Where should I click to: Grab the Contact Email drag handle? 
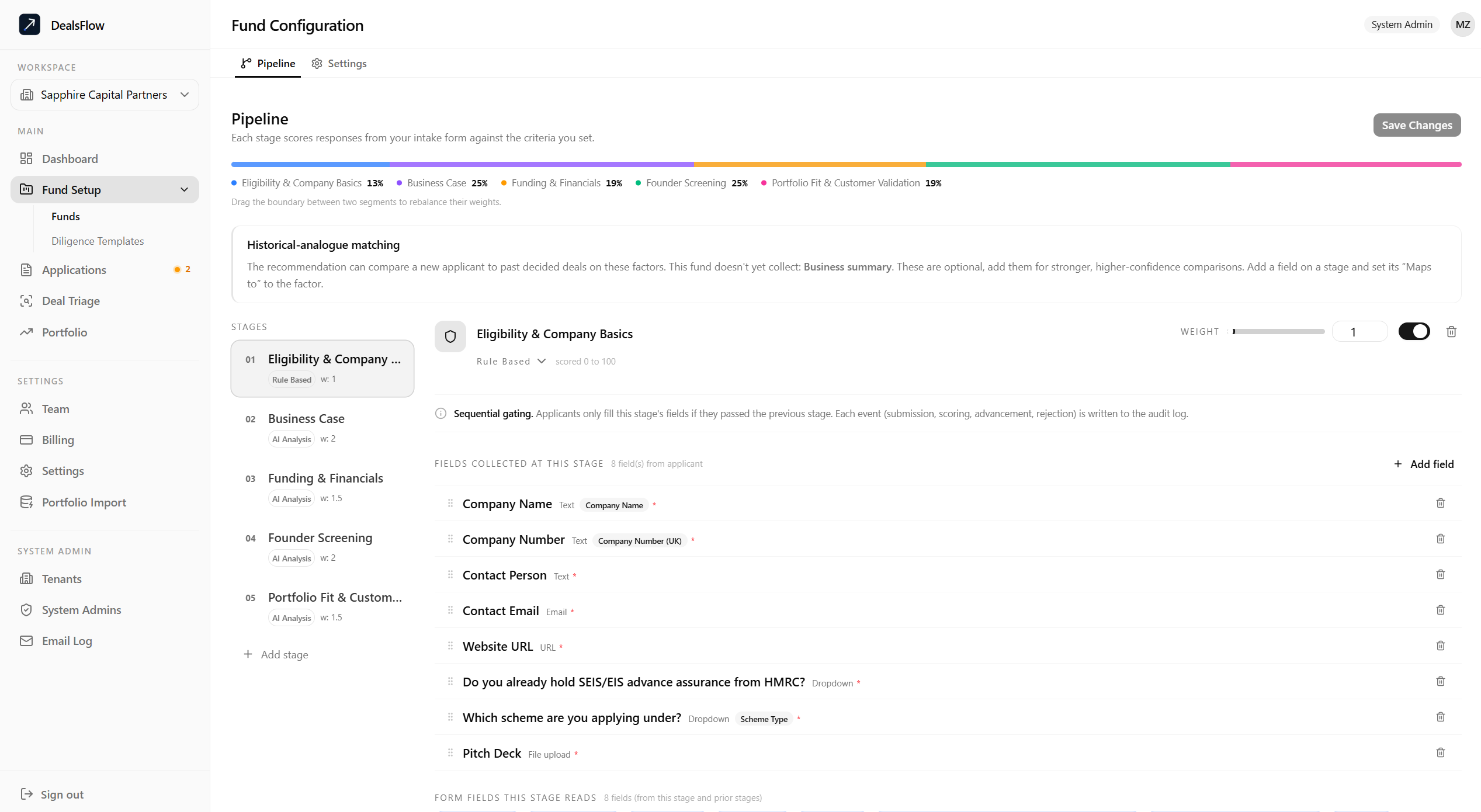point(450,610)
